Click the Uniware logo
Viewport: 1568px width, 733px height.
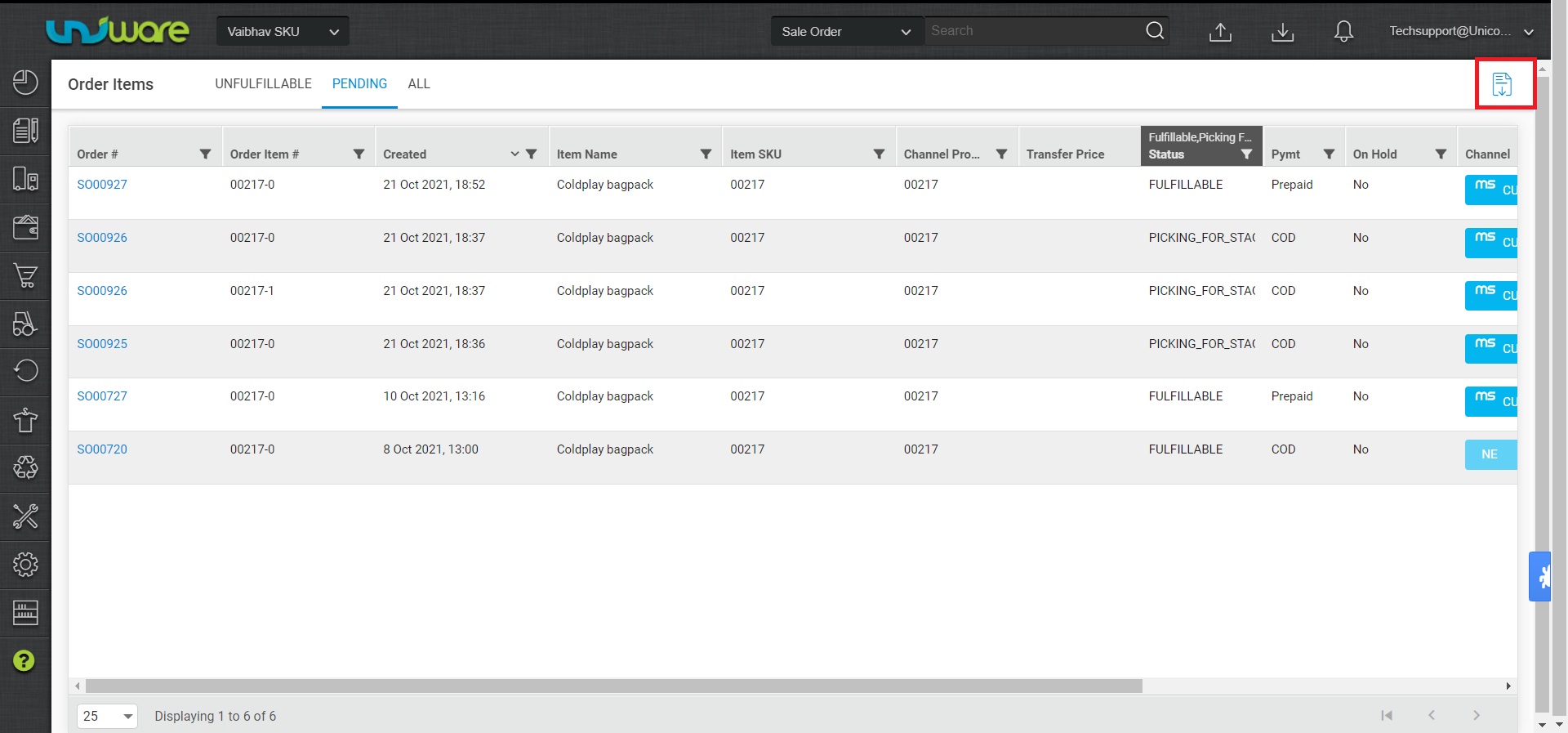coord(118,30)
